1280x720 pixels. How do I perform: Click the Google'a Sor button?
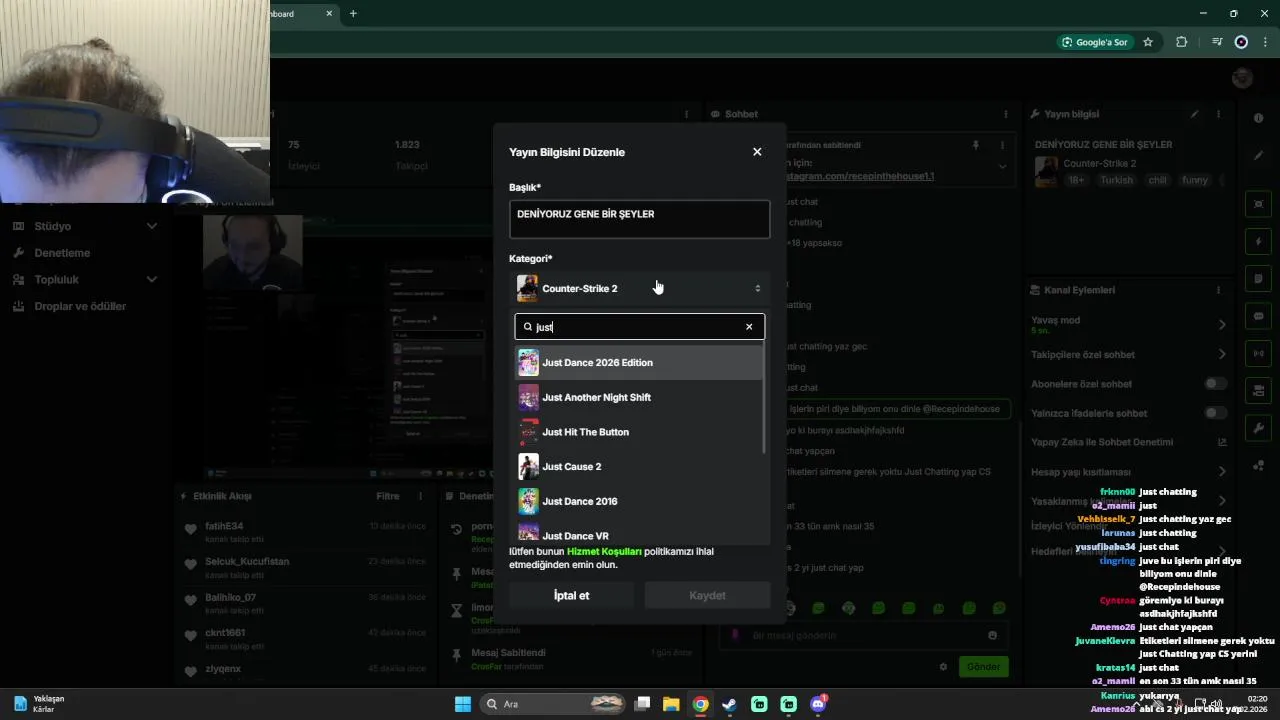point(1095,42)
